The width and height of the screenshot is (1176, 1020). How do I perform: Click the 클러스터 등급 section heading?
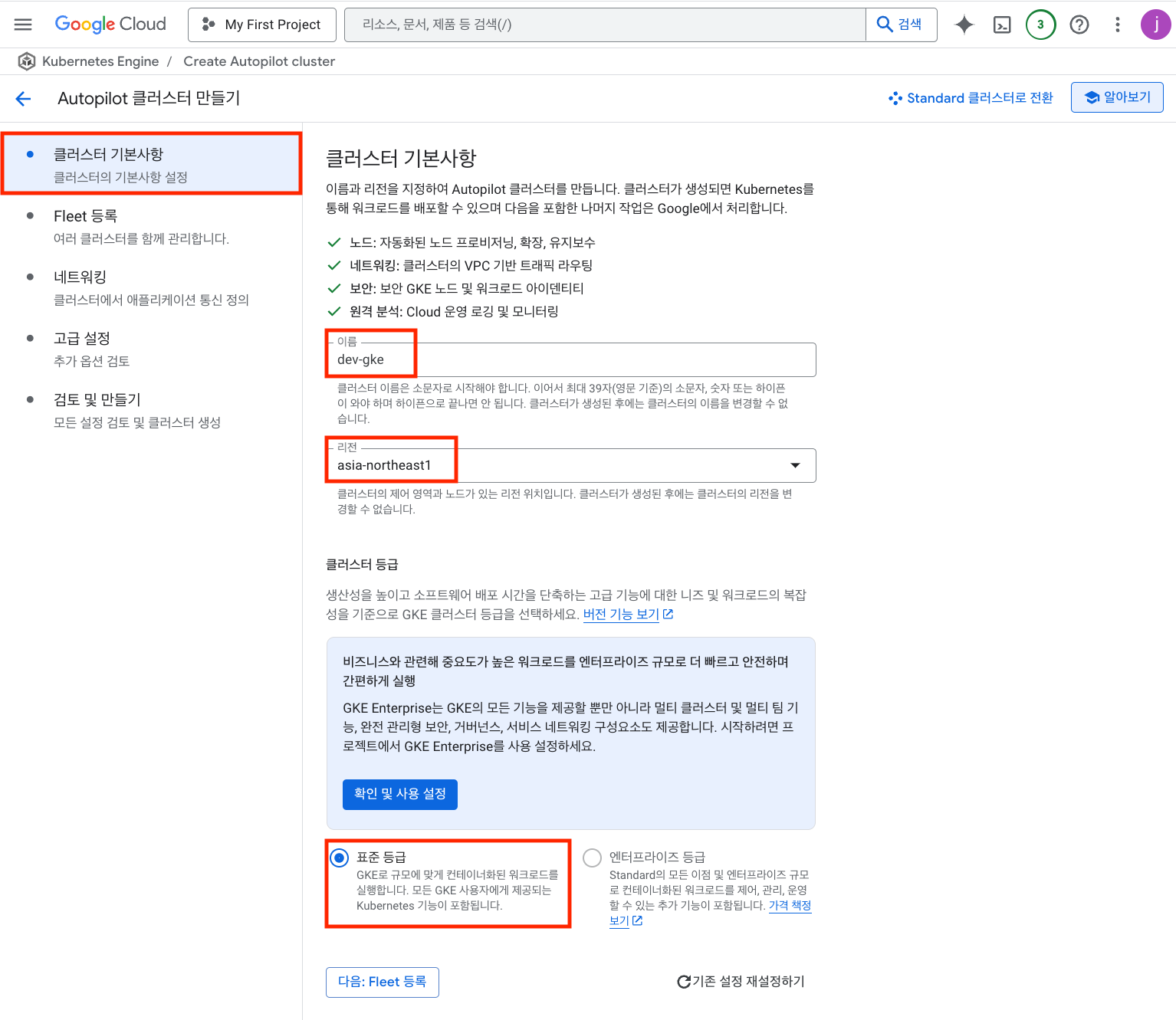click(x=362, y=564)
